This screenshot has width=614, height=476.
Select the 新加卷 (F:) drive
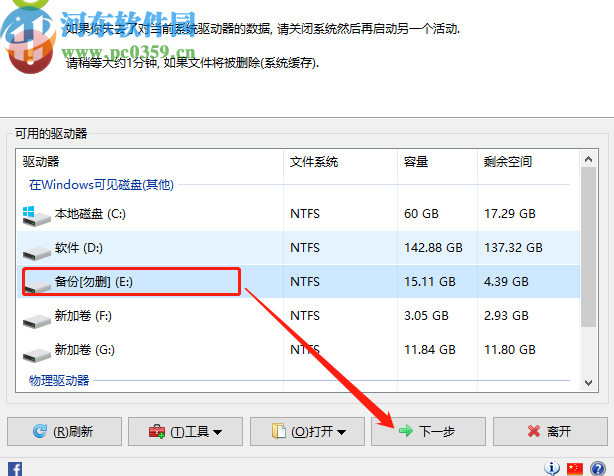(298, 316)
